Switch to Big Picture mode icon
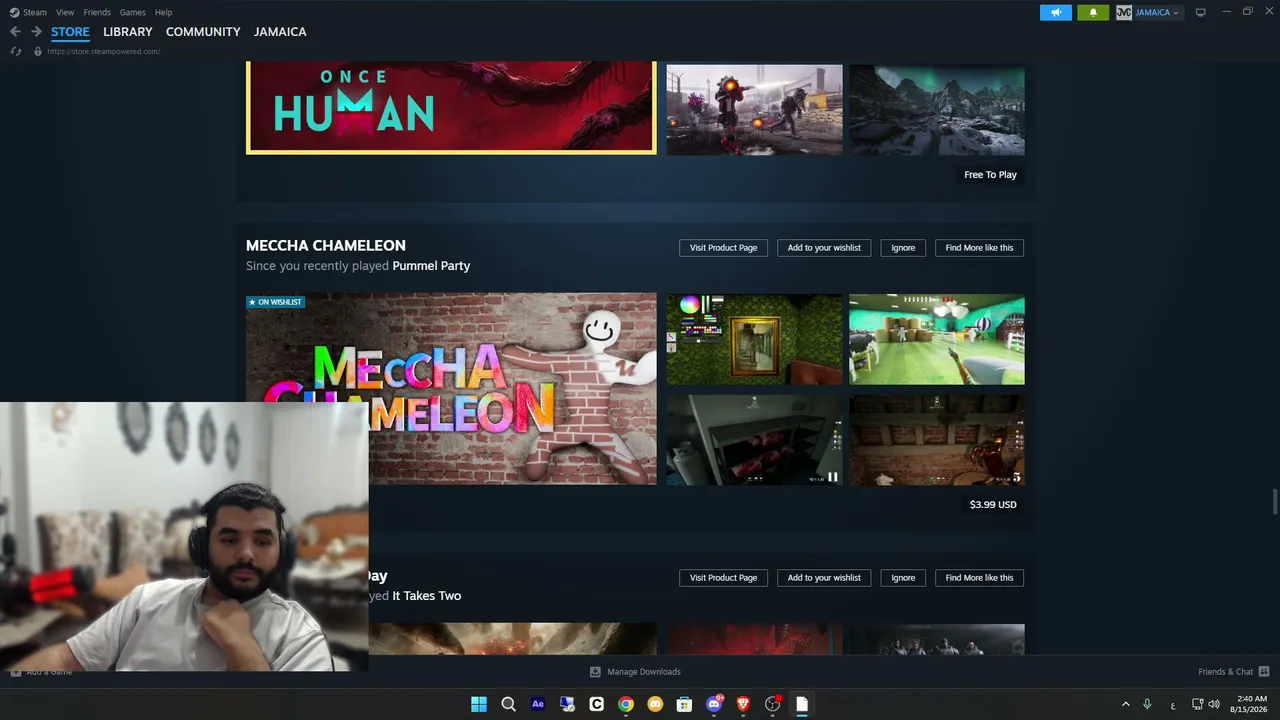The width and height of the screenshot is (1280, 720). 1201,12
